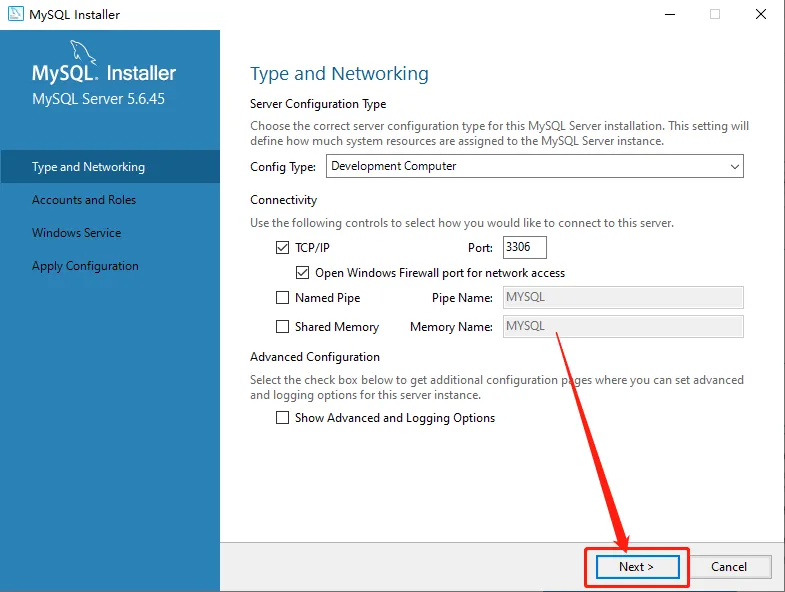Click the MySQL dolphin logo in sidebar
The image size is (785, 592).
click(83, 53)
